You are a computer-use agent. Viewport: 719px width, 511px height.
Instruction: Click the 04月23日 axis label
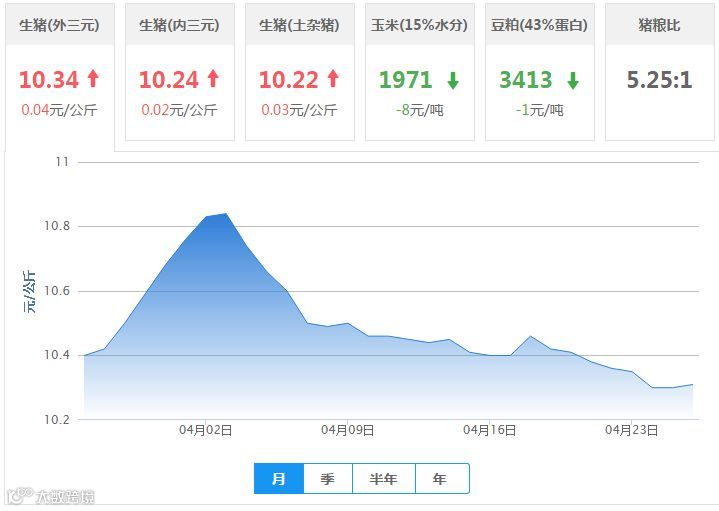click(x=632, y=430)
